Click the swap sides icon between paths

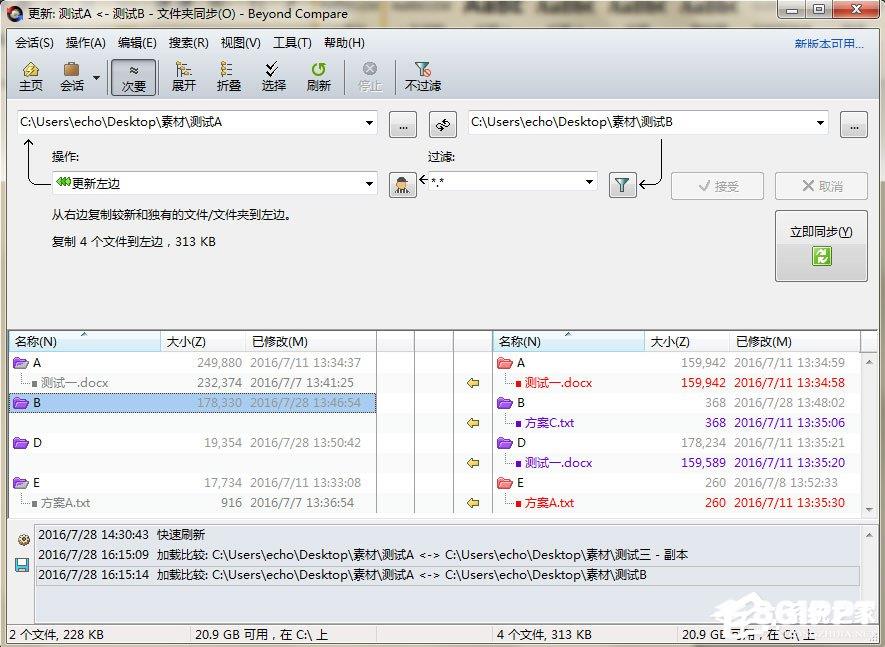[442, 124]
